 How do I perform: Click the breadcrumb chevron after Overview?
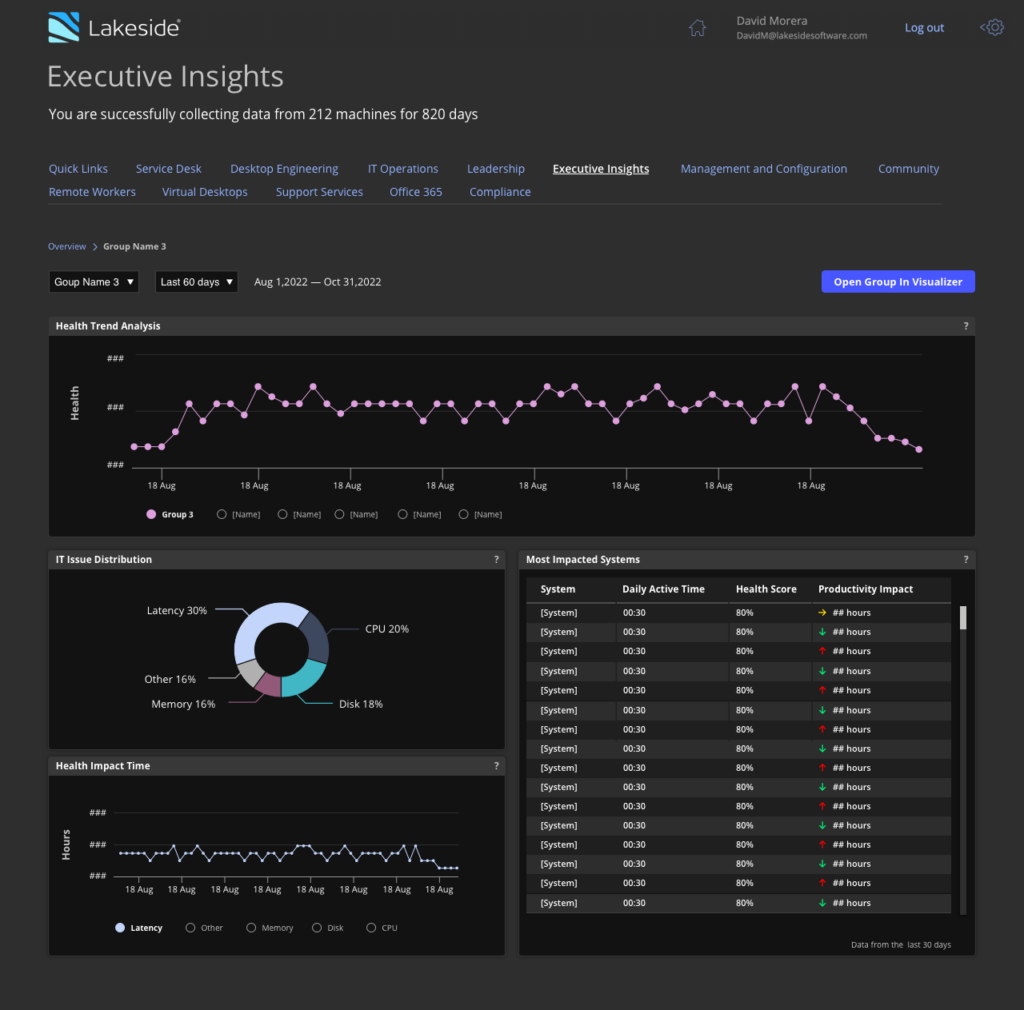95,247
